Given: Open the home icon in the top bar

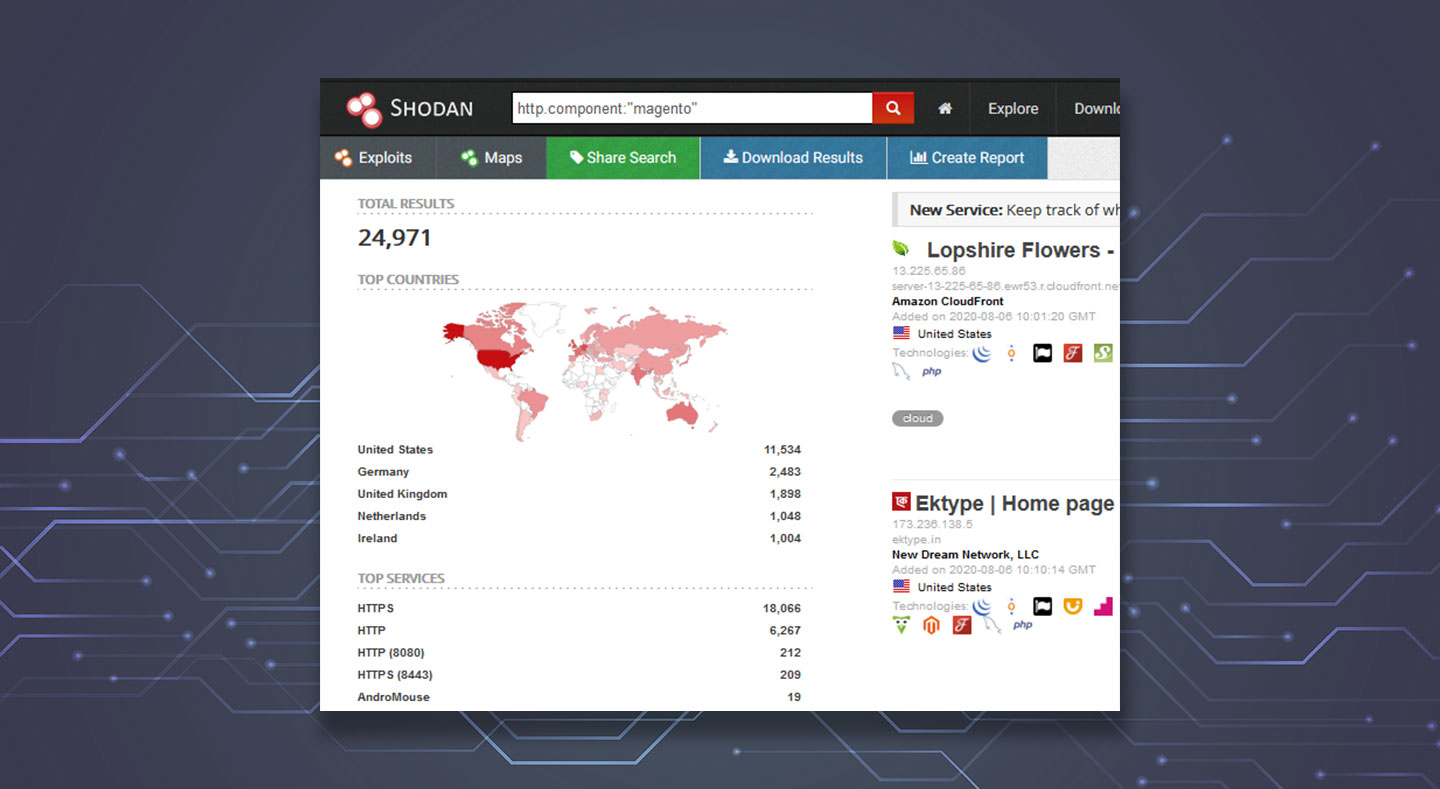Looking at the screenshot, I should pyautogui.click(x=945, y=108).
